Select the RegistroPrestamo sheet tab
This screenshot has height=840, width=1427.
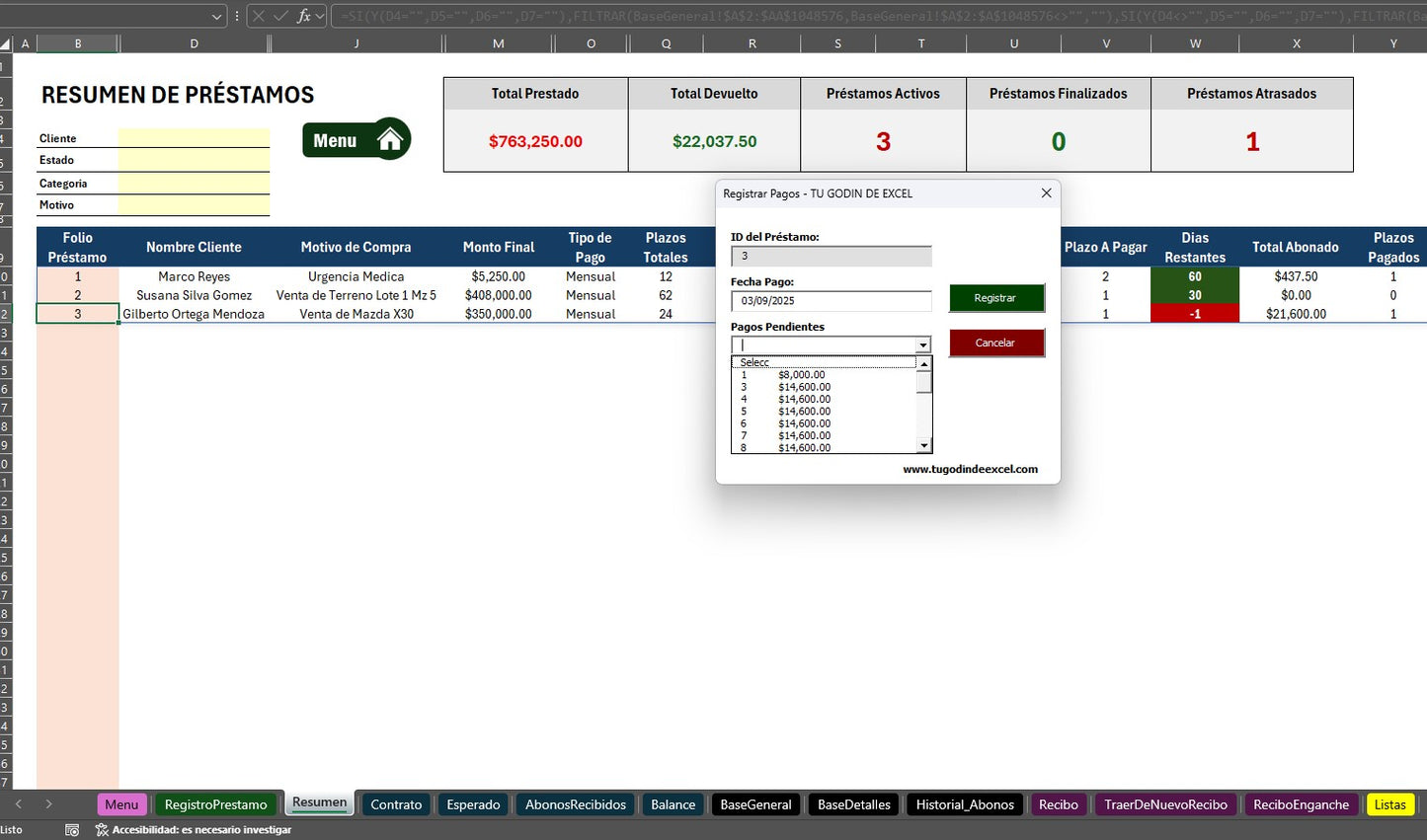[215, 803]
